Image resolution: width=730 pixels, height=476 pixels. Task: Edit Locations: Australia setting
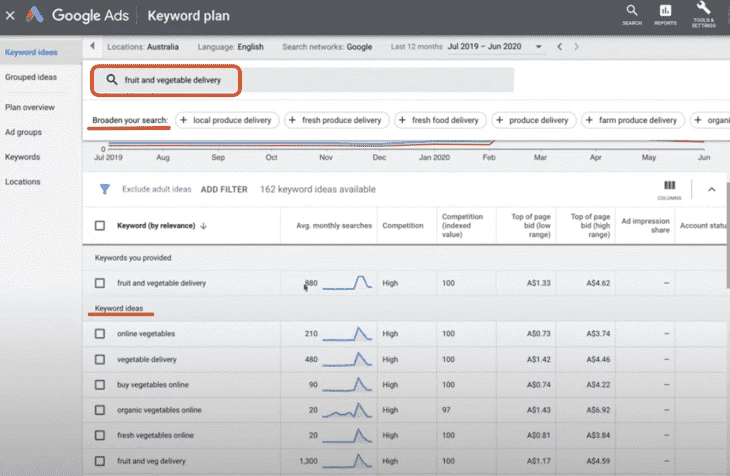[142, 47]
